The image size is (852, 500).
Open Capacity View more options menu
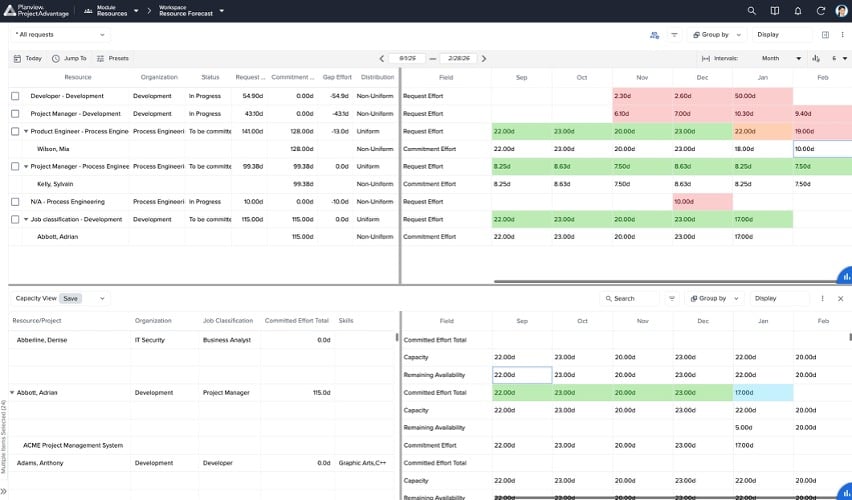(x=823, y=298)
